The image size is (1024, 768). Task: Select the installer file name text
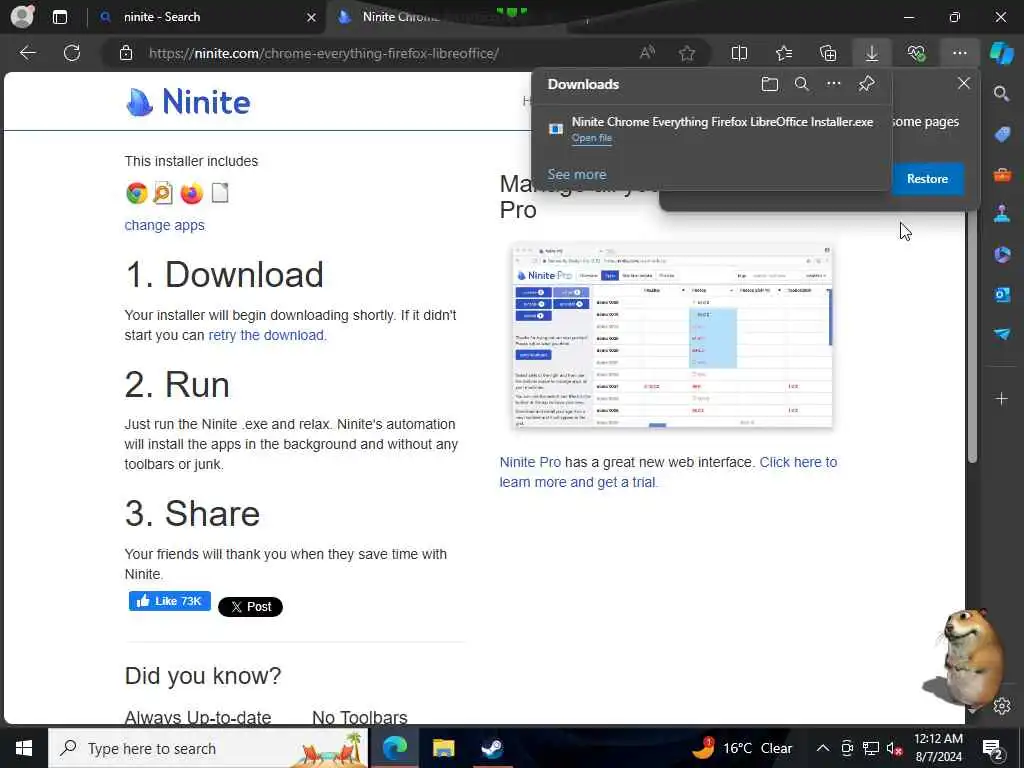(x=722, y=121)
